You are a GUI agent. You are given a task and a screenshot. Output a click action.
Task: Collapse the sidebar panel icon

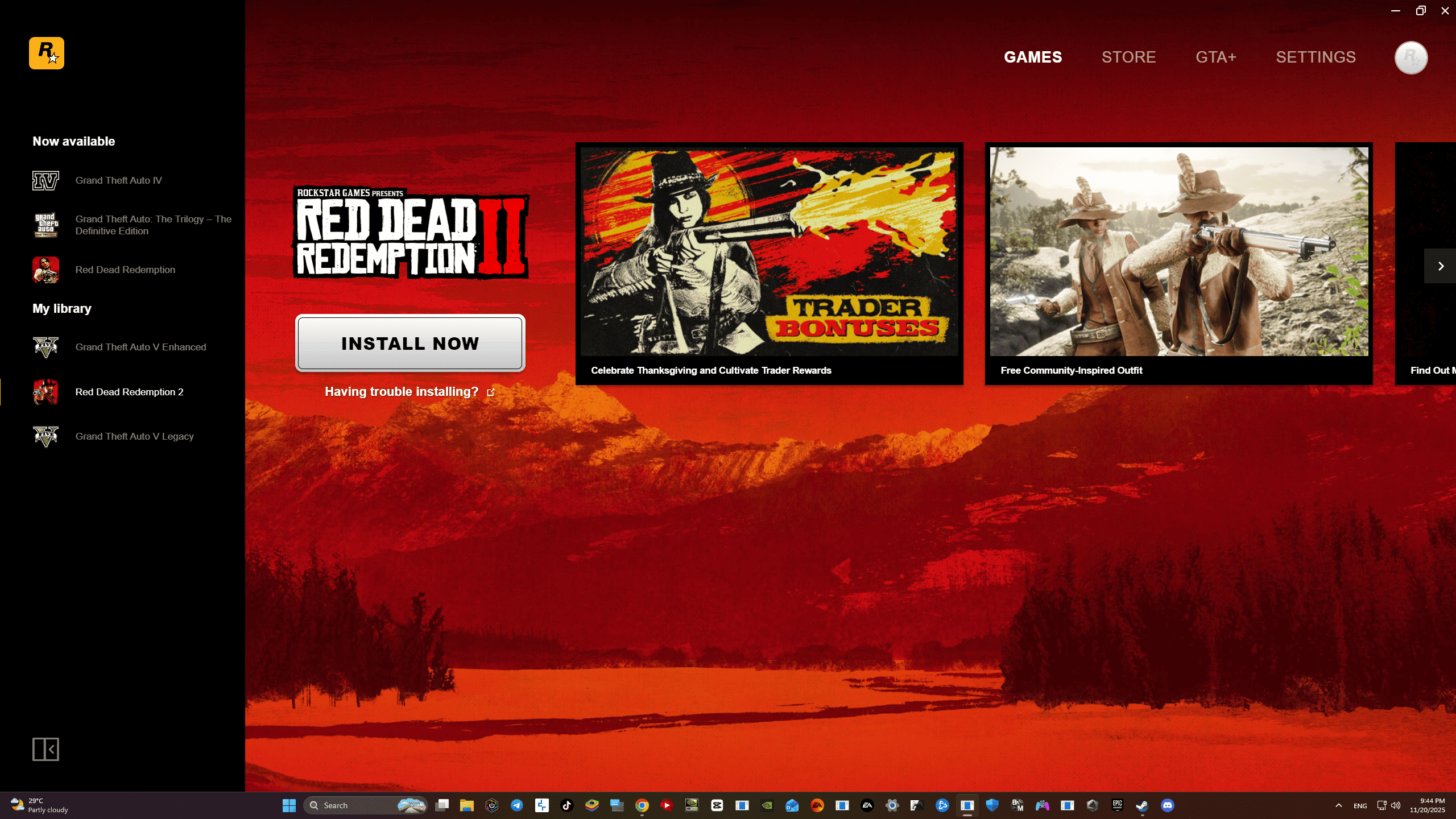tap(45, 749)
